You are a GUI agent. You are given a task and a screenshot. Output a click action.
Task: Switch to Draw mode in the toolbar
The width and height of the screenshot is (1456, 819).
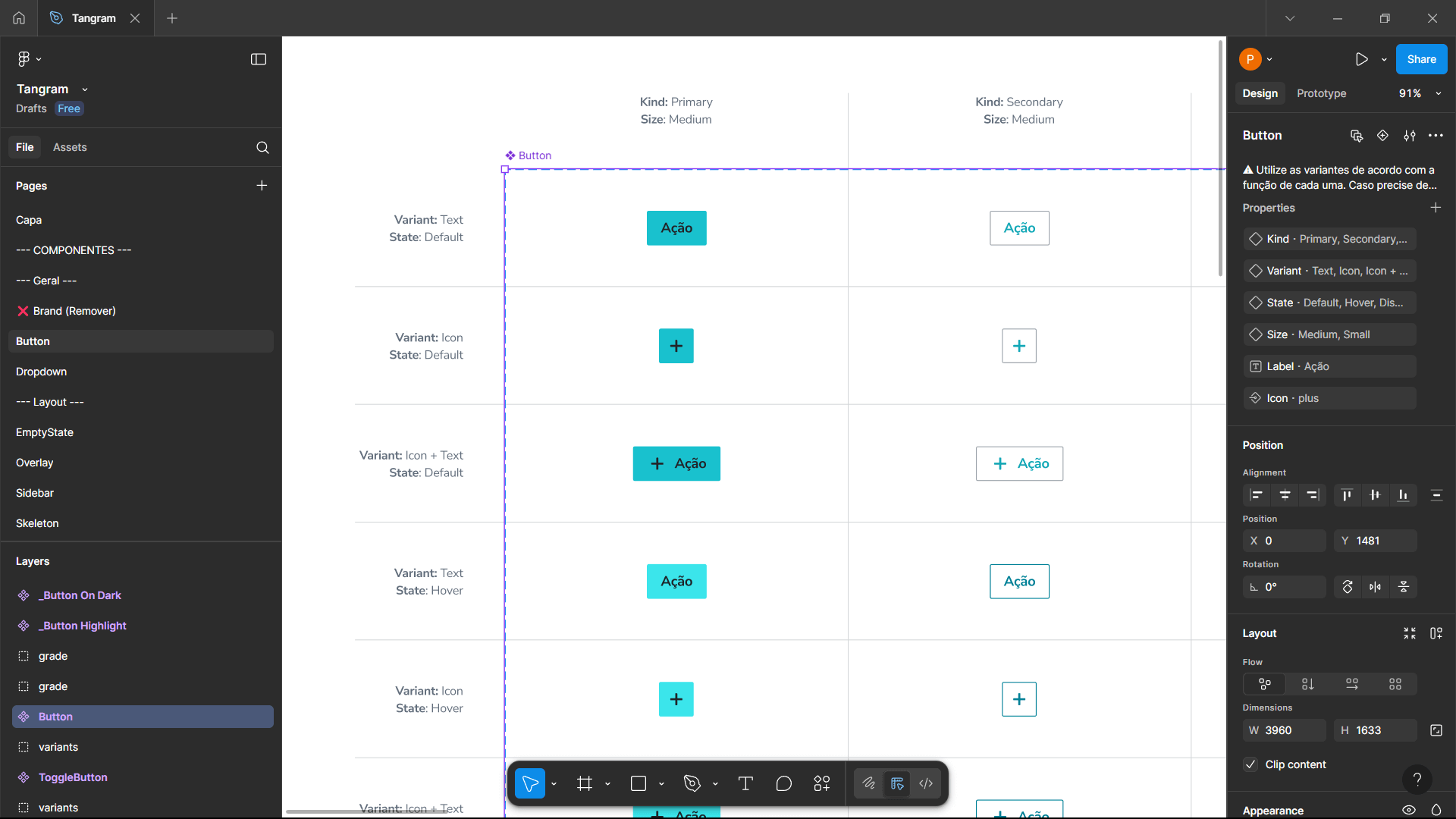[x=869, y=783]
